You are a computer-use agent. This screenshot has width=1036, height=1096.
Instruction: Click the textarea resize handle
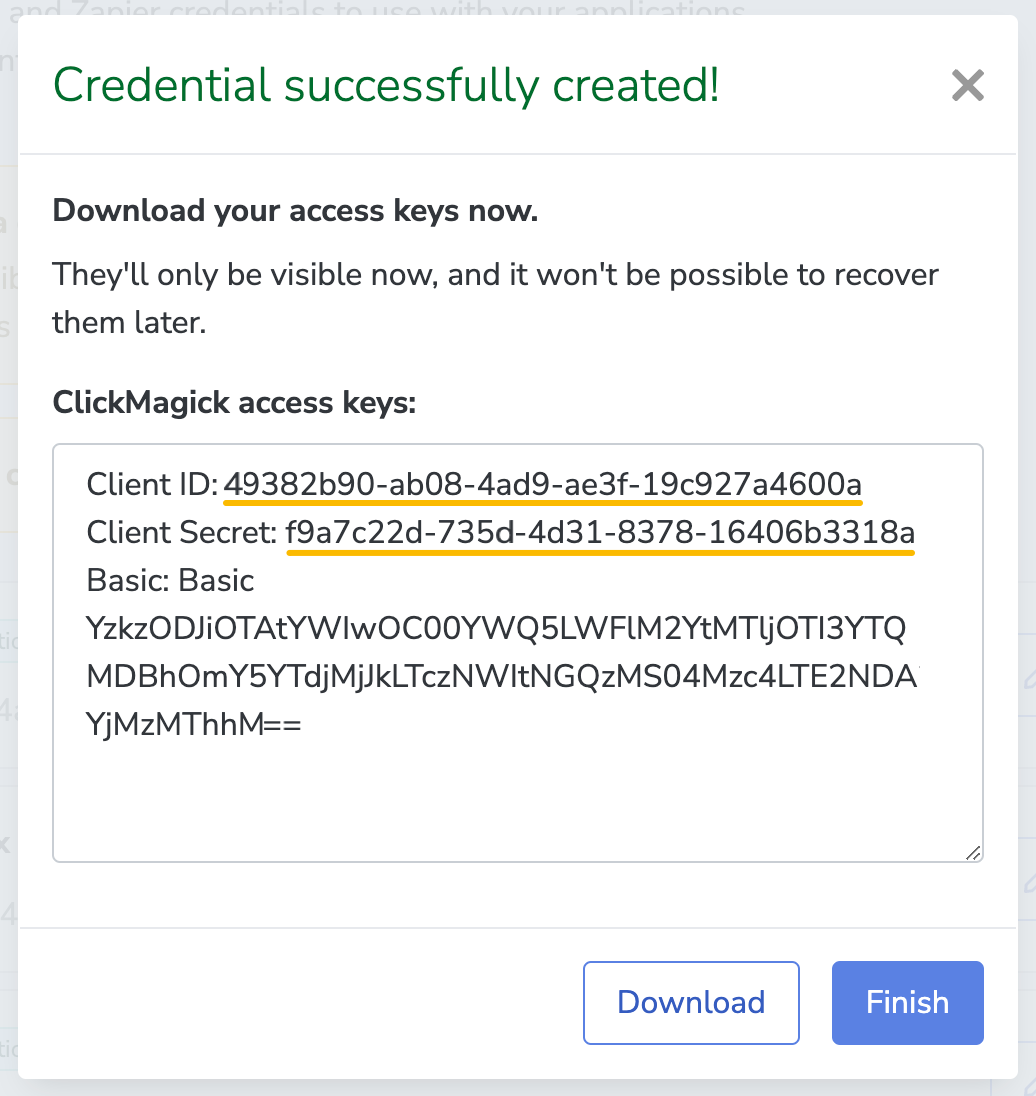[x=973, y=852]
